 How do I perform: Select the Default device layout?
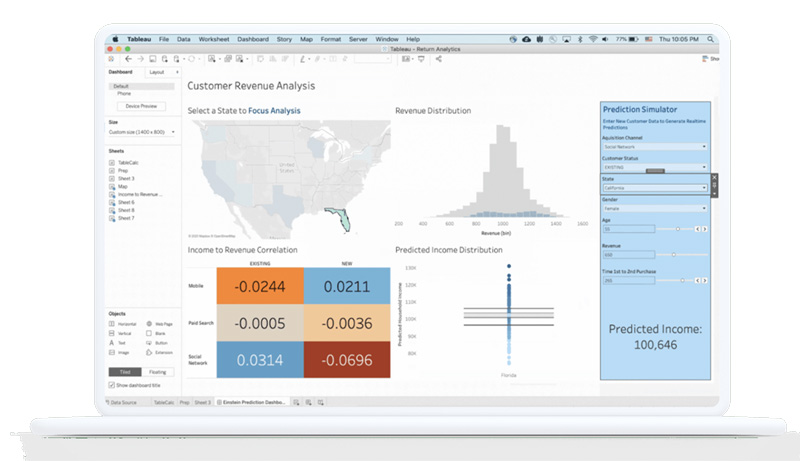pos(142,86)
